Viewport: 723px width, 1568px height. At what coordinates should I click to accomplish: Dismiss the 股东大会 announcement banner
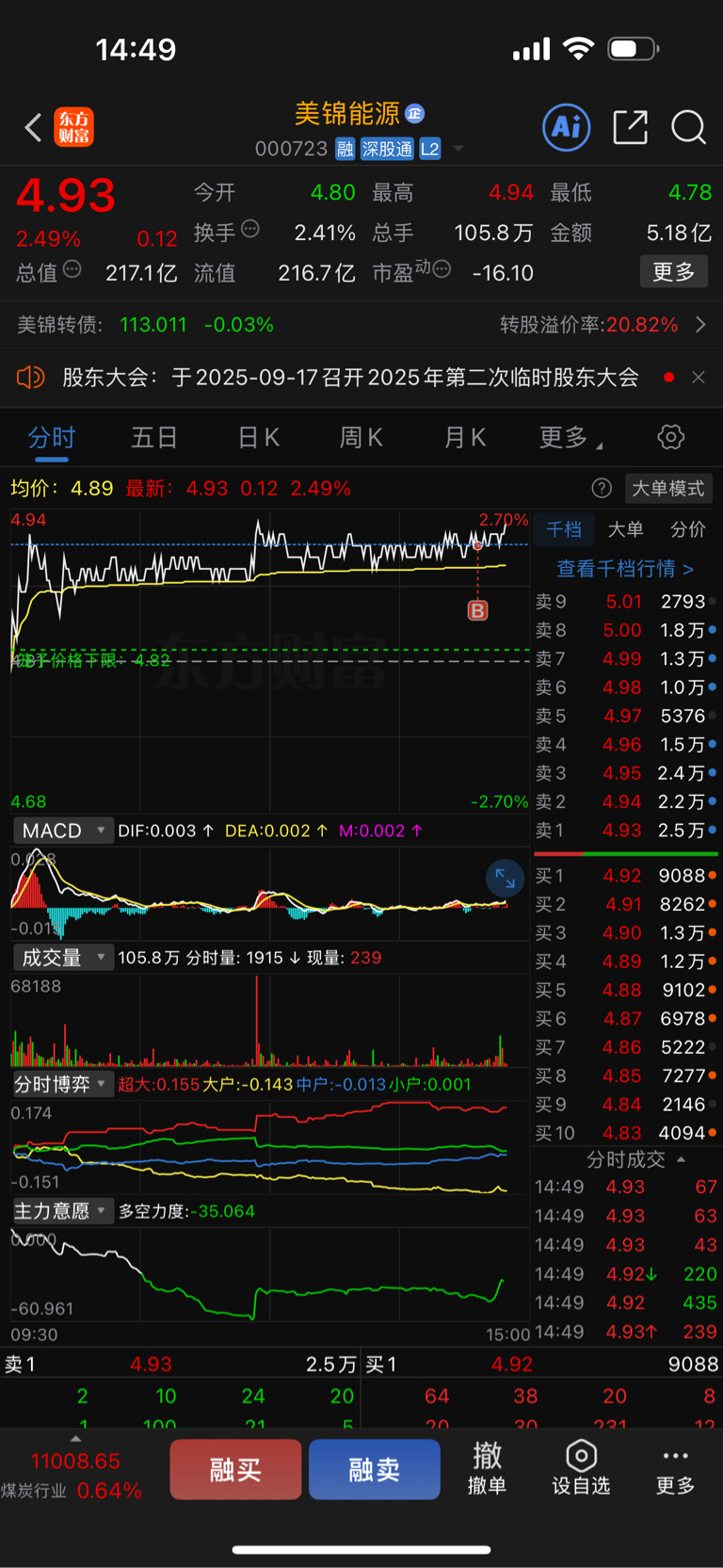pos(698,378)
